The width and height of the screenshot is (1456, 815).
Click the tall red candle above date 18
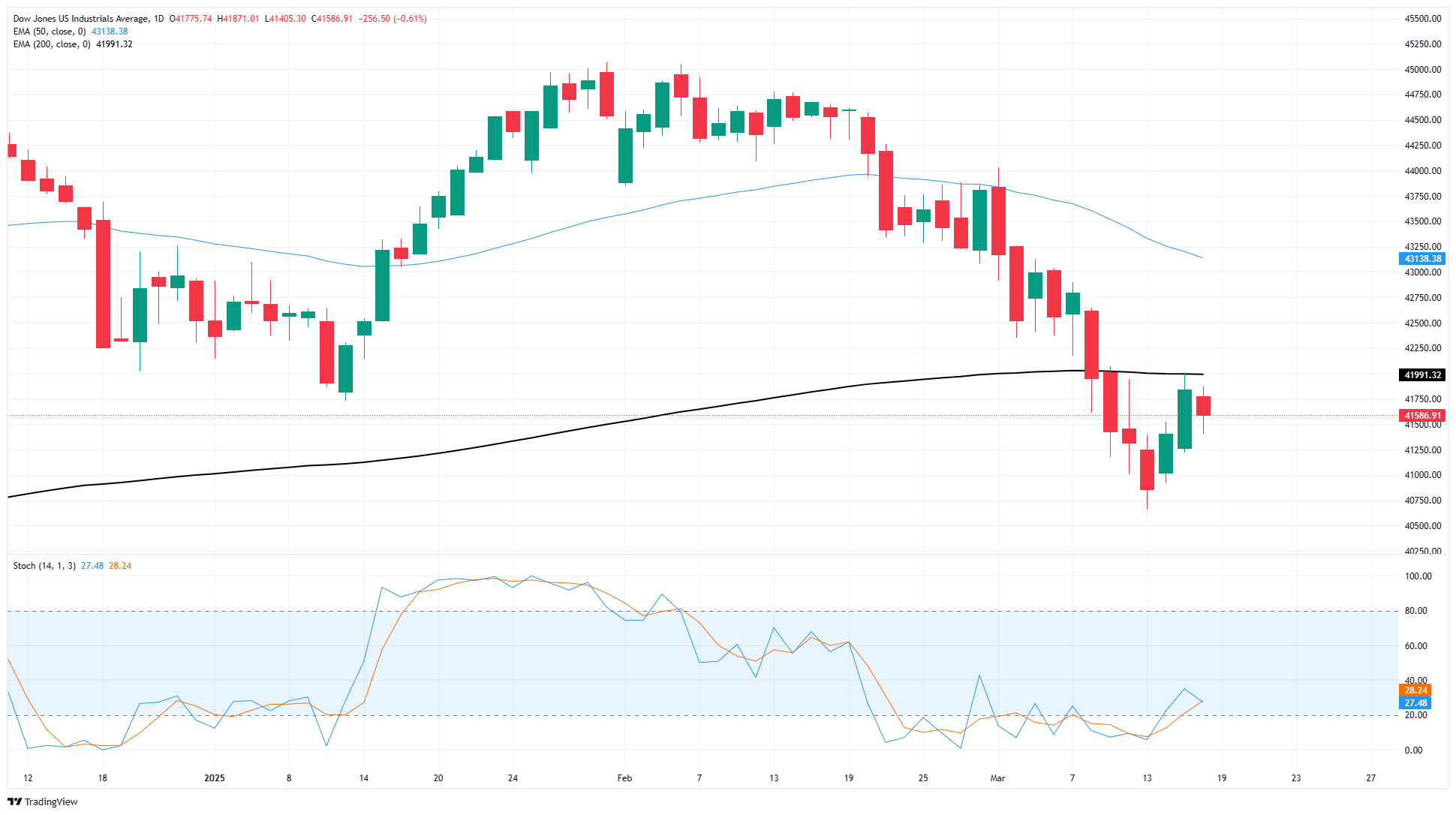click(x=103, y=284)
